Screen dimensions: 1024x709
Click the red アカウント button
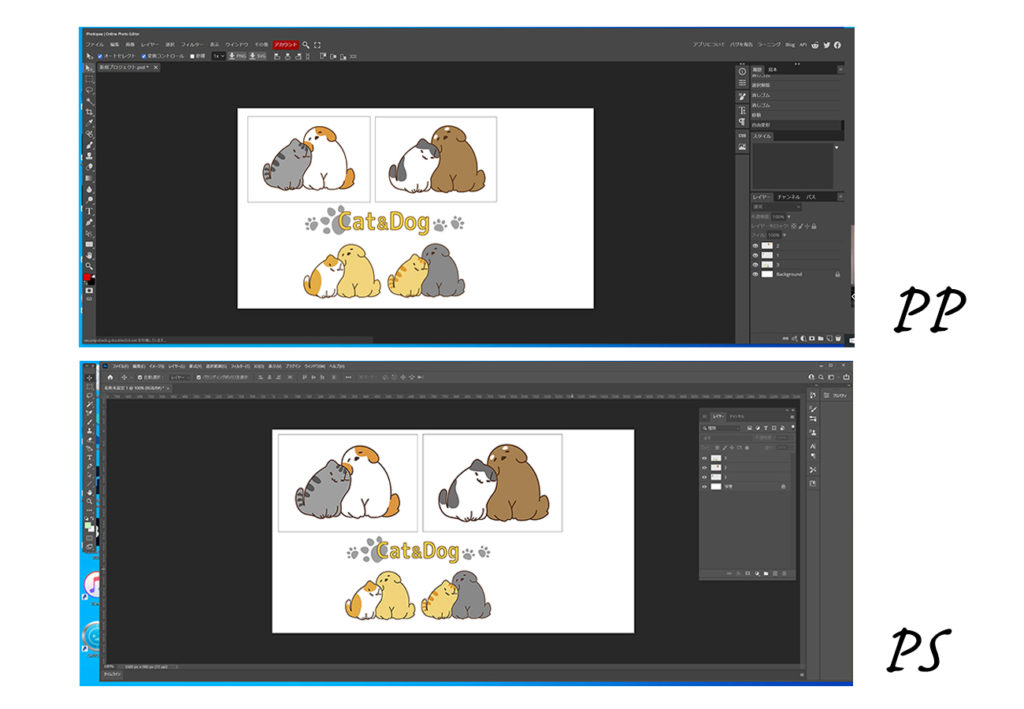click(285, 45)
